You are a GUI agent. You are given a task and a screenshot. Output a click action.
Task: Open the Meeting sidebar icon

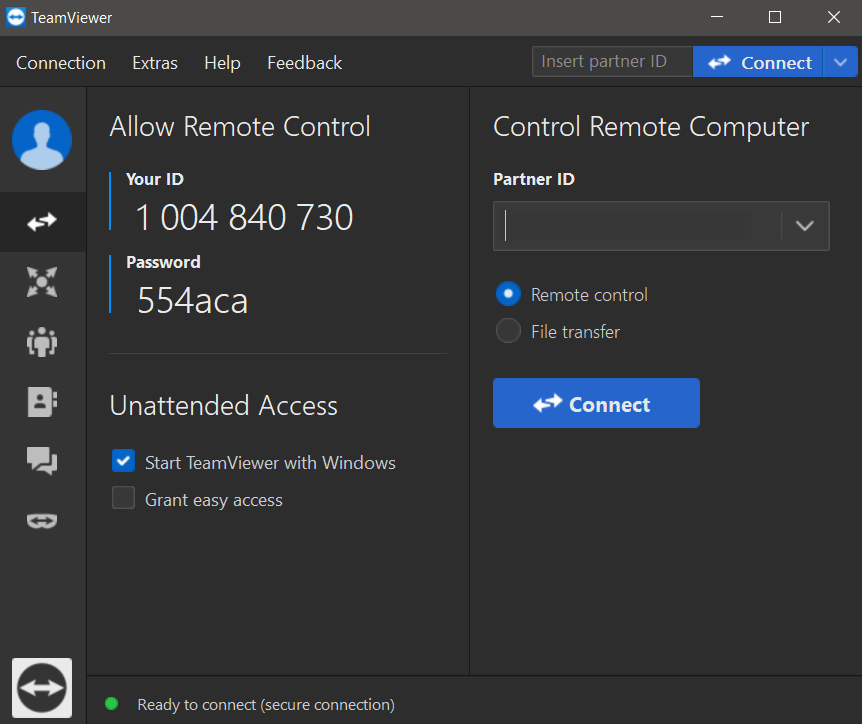tap(42, 342)
